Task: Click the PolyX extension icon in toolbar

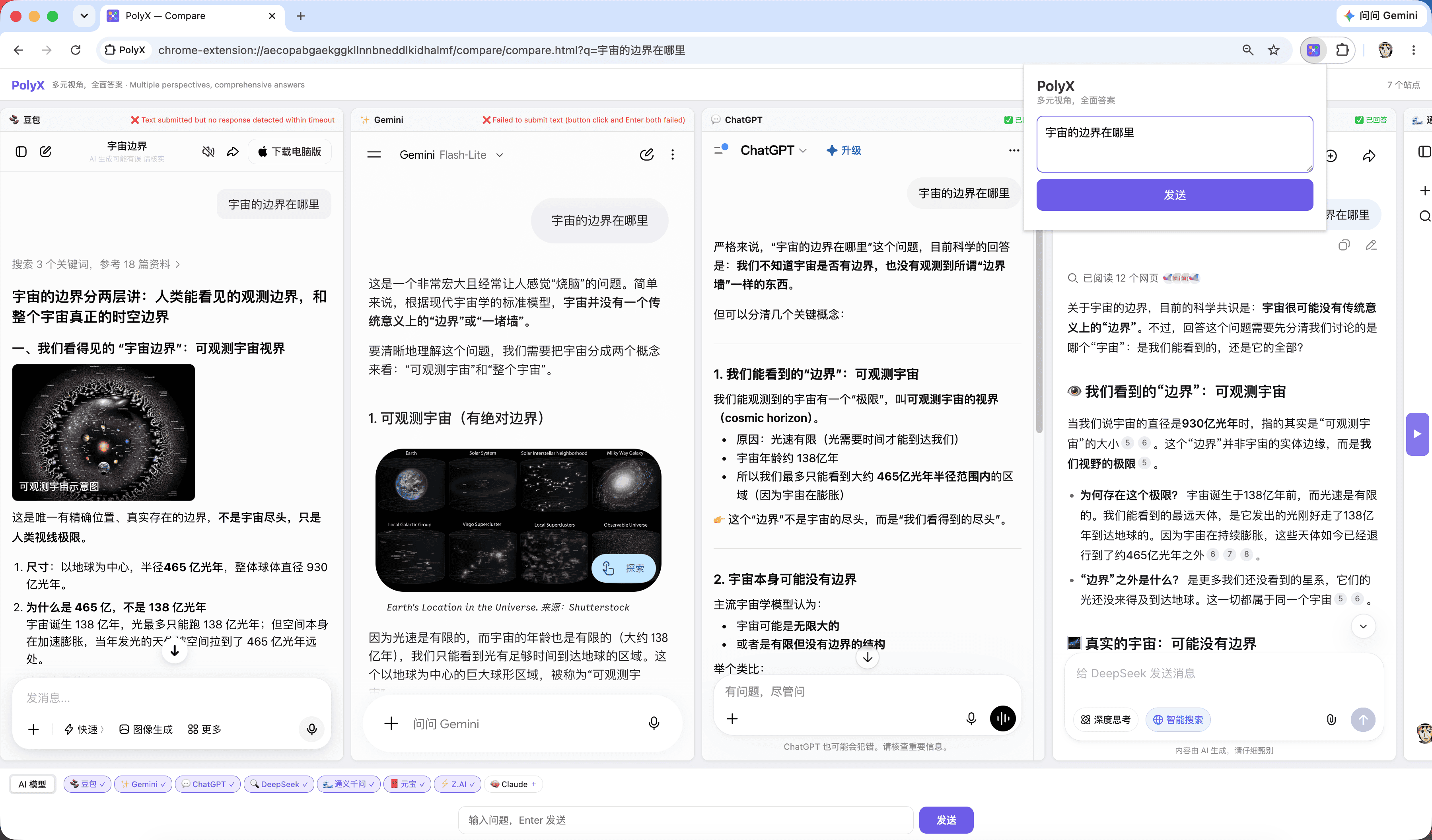Action: tap(1313, 50)
